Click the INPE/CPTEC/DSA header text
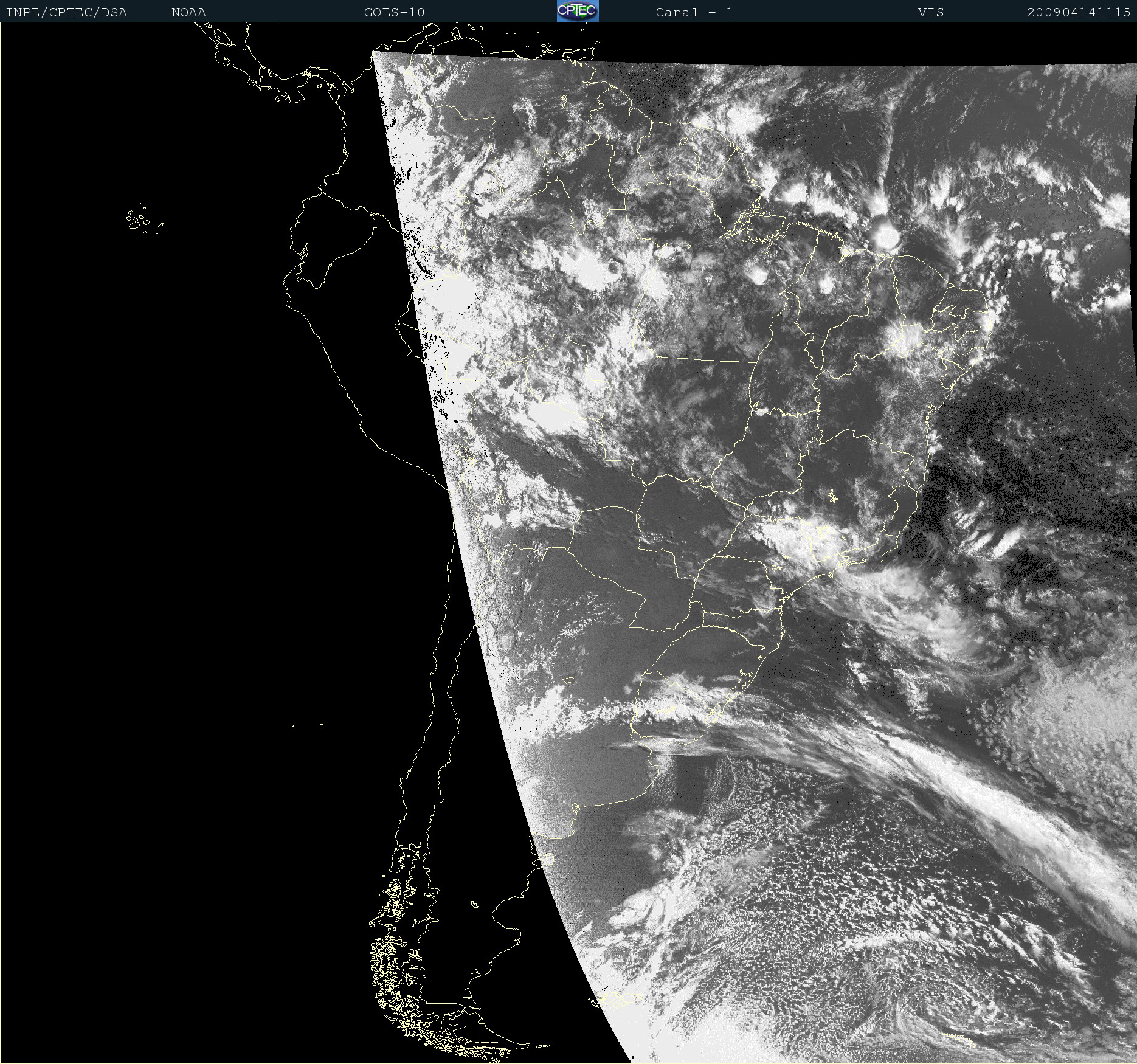Viewport: 1137px width, 1064px height. pyautogui.click(x=66, y=12)
